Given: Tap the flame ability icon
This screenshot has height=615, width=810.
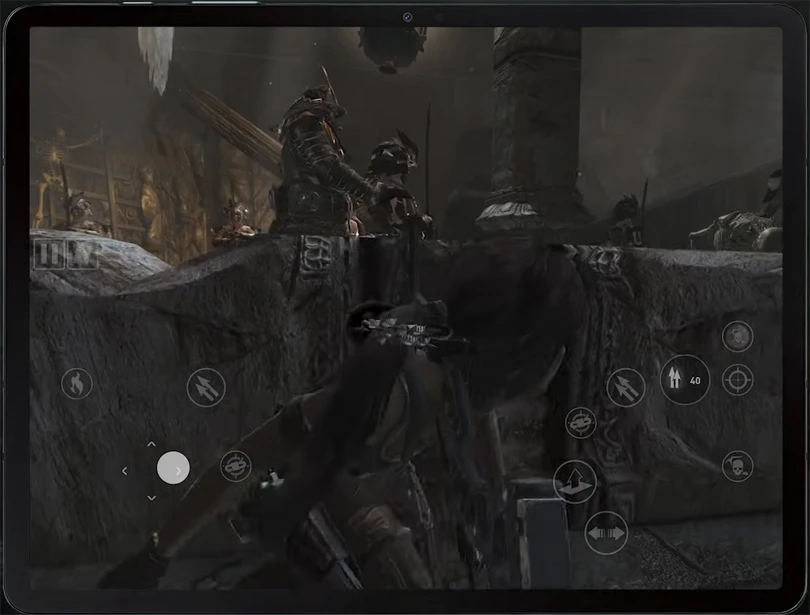Looking at the screenshot, I should pyautogui.click(x=76, y=383).
